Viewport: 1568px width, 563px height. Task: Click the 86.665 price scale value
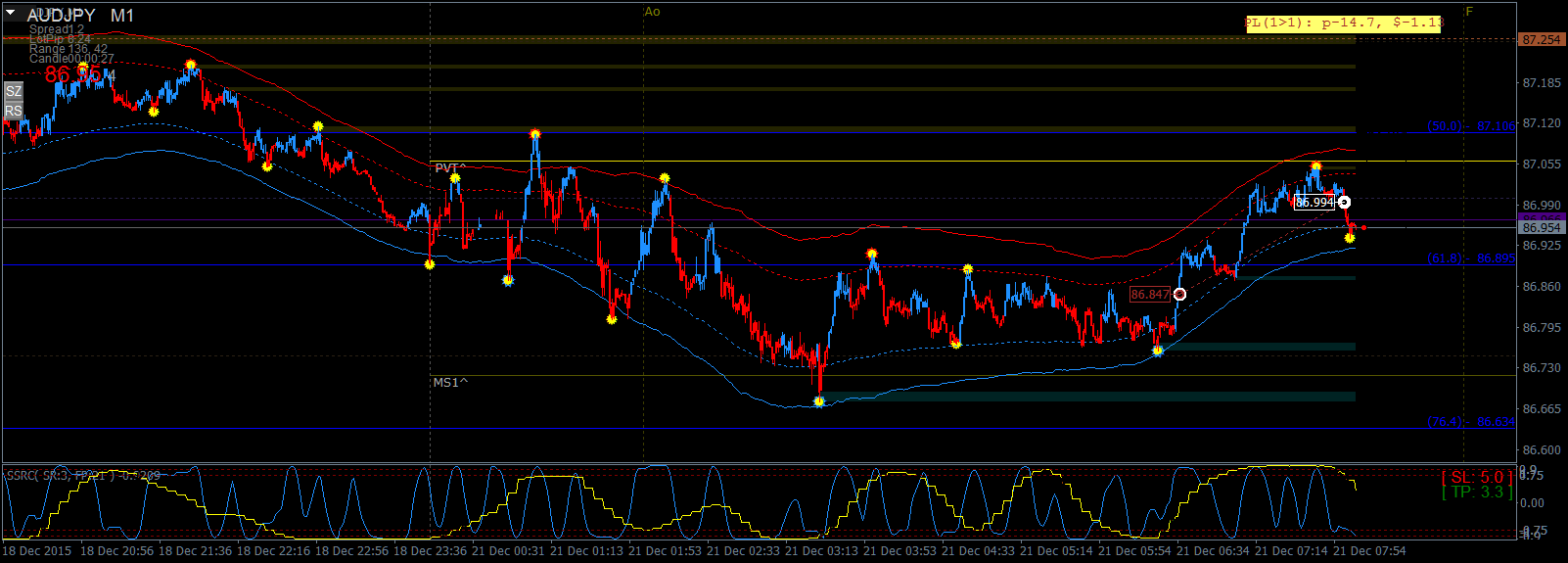(1542, 409)
